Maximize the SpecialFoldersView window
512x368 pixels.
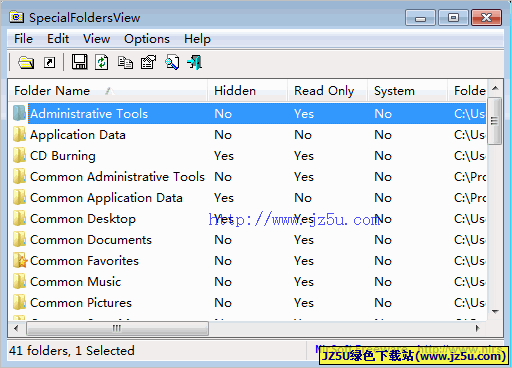(453, 18)
